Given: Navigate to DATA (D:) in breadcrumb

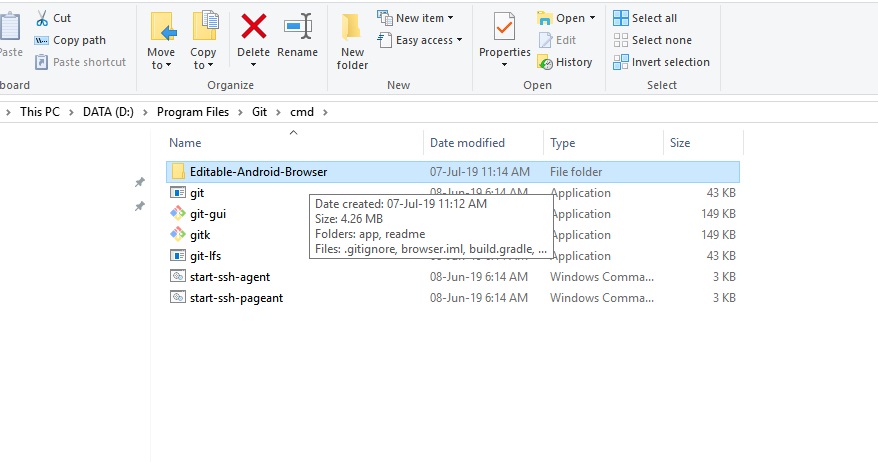Looking at the screenshot, I should tap(108, 112).
